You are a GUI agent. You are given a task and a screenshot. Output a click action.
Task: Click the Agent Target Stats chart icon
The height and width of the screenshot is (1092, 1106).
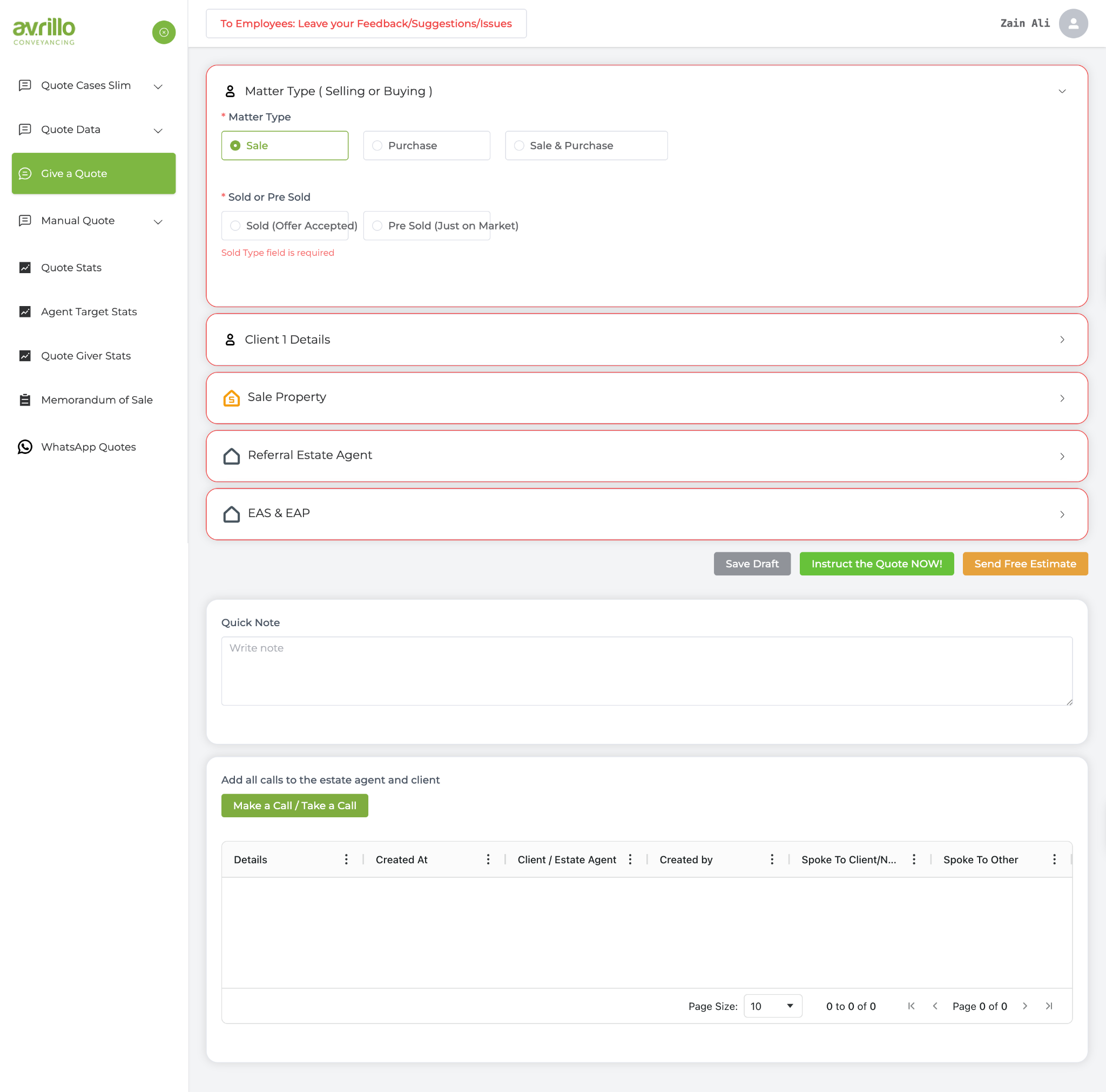(x=25, y=311)
